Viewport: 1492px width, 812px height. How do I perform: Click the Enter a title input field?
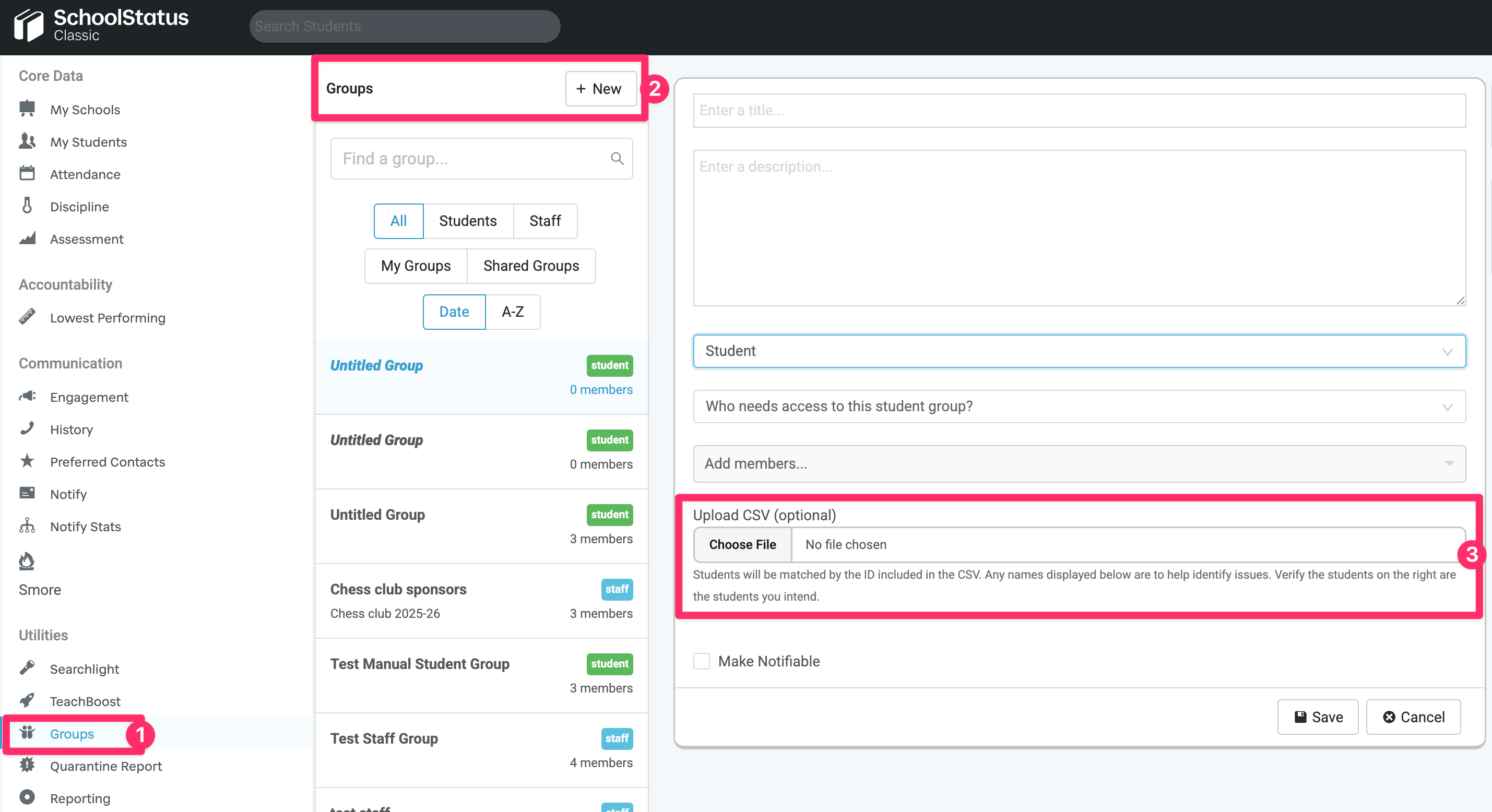(1079, 110)
